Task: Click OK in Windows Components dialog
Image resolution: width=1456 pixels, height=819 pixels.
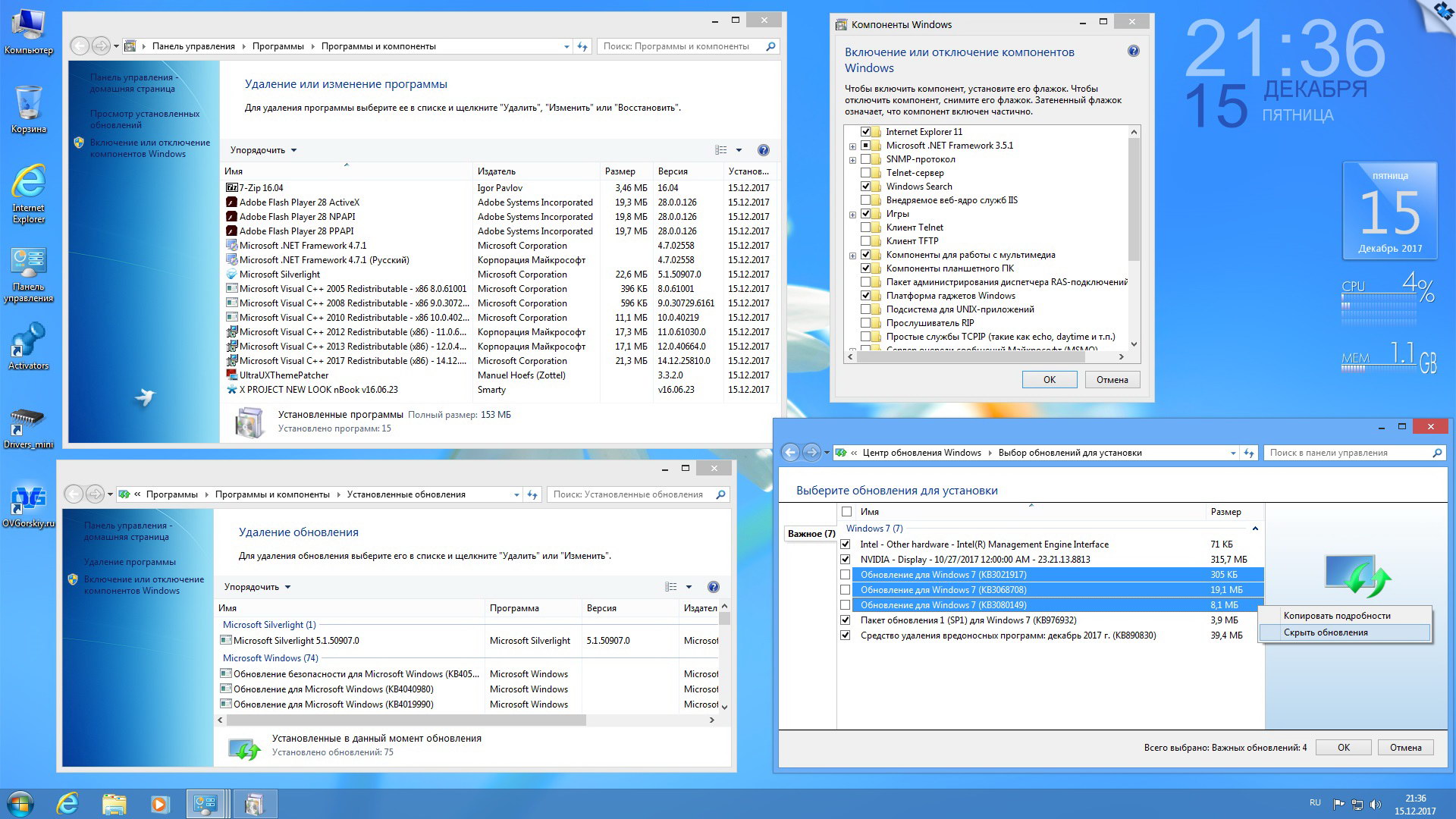Action: click(x=1049, y=380)
